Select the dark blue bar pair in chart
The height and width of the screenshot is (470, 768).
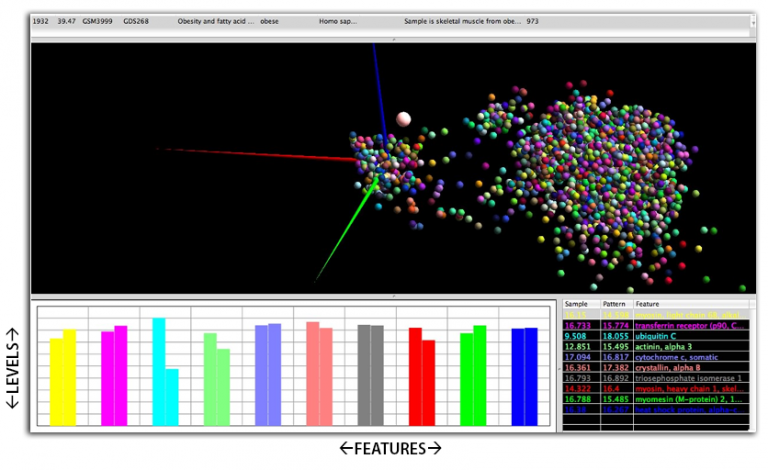(524, 376)
